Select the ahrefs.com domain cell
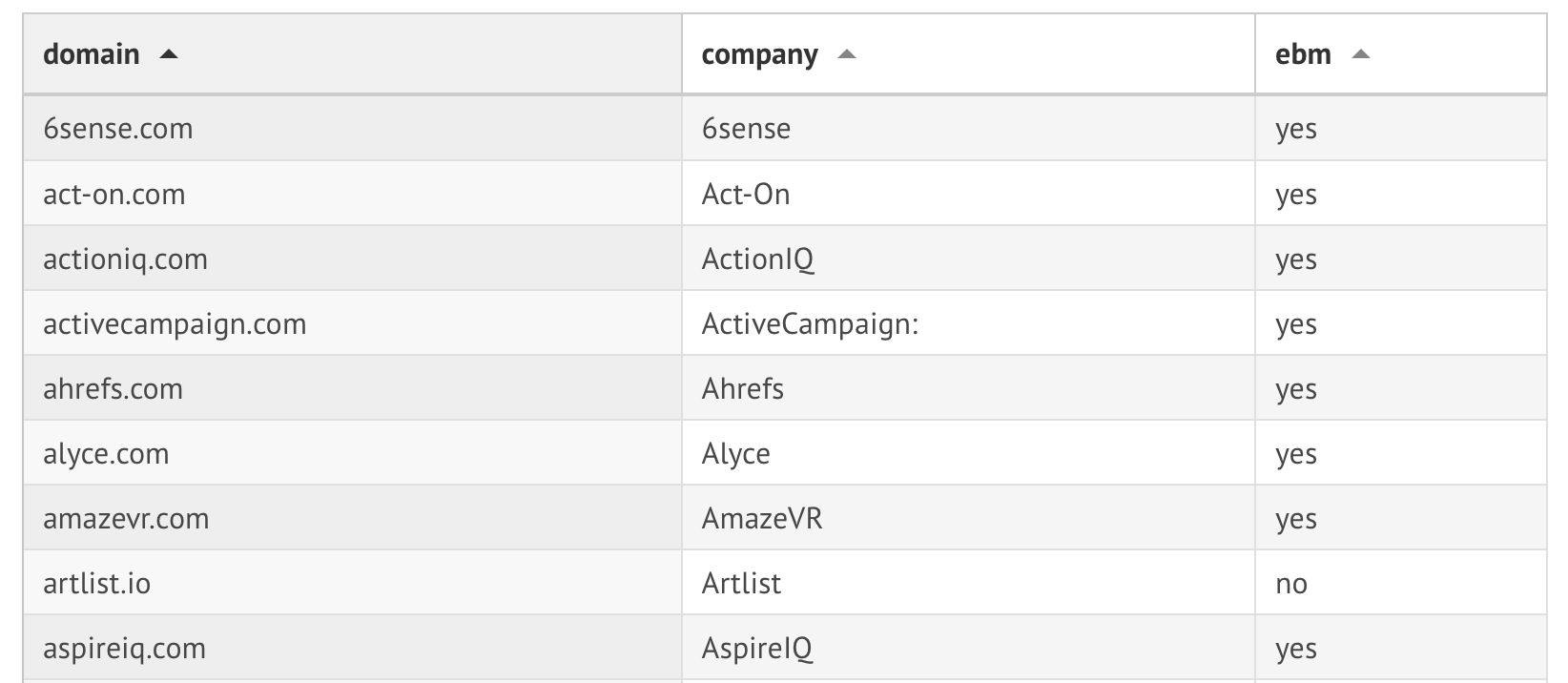 coord(113,389)
